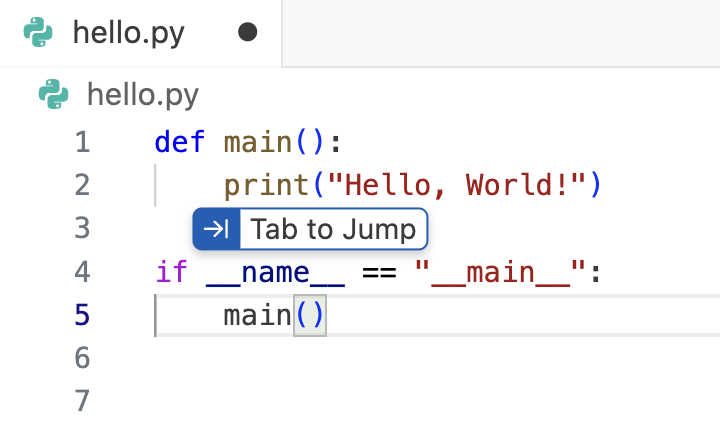
Task: Click the main function name on line 1
Action: 258,142
